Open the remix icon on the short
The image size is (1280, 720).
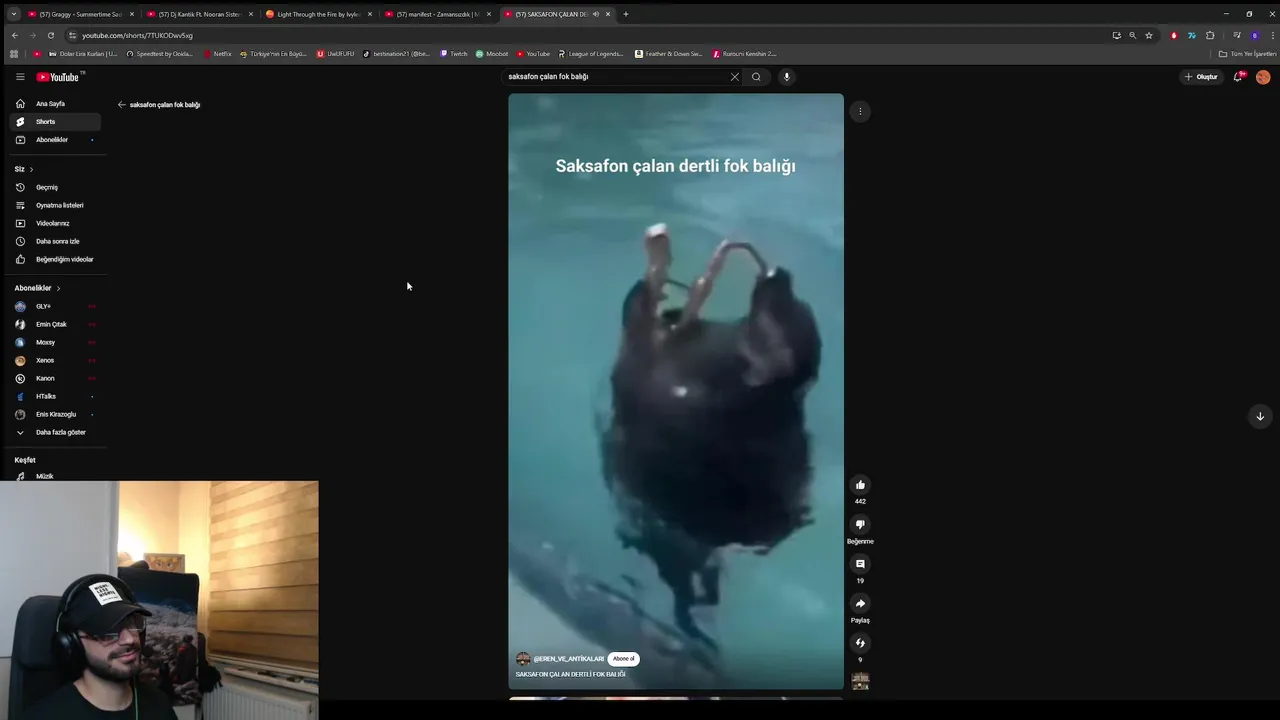pos(860,643)
